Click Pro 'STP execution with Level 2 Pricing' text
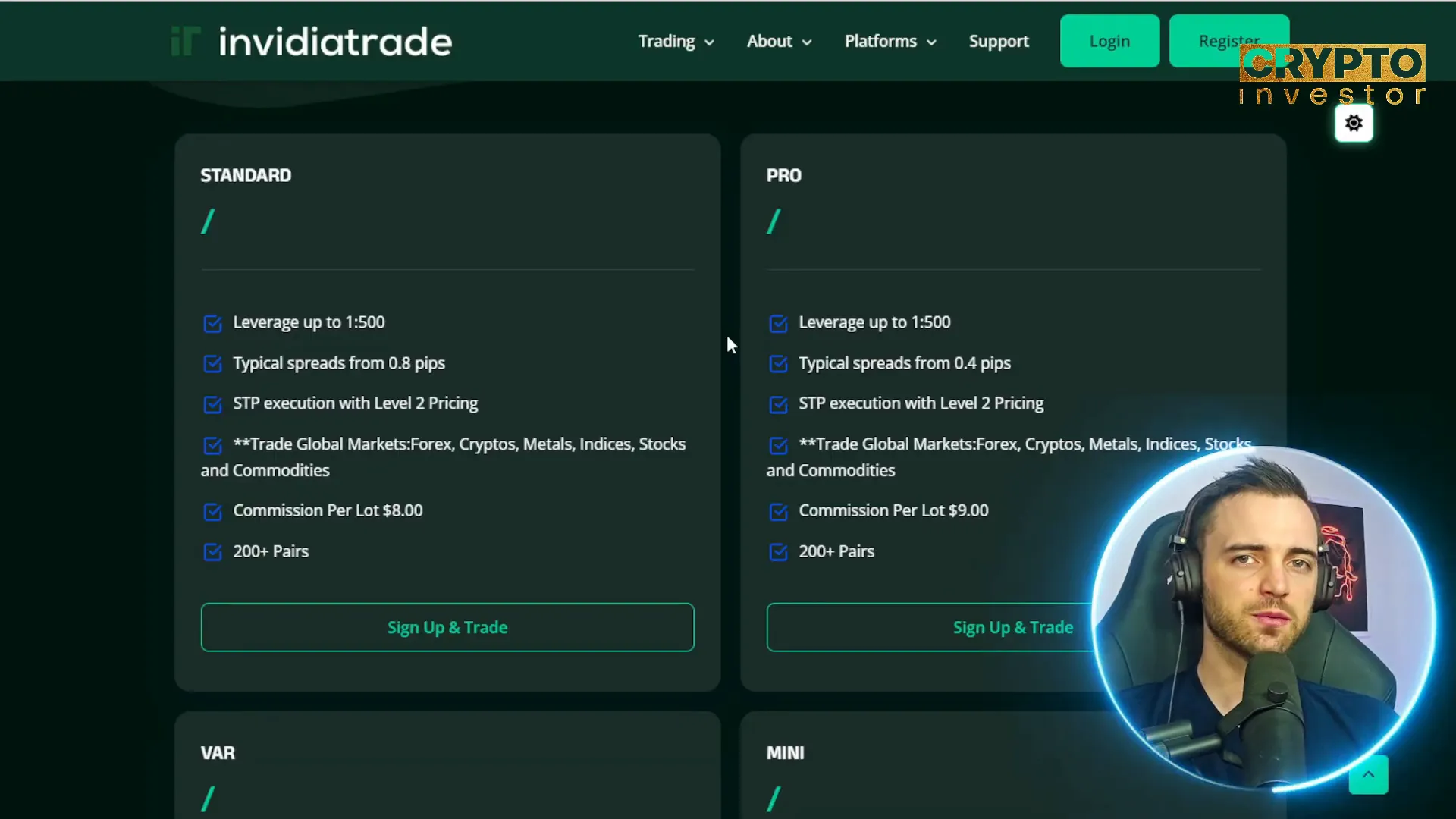The image size is (1456, 819). [921, 403]
